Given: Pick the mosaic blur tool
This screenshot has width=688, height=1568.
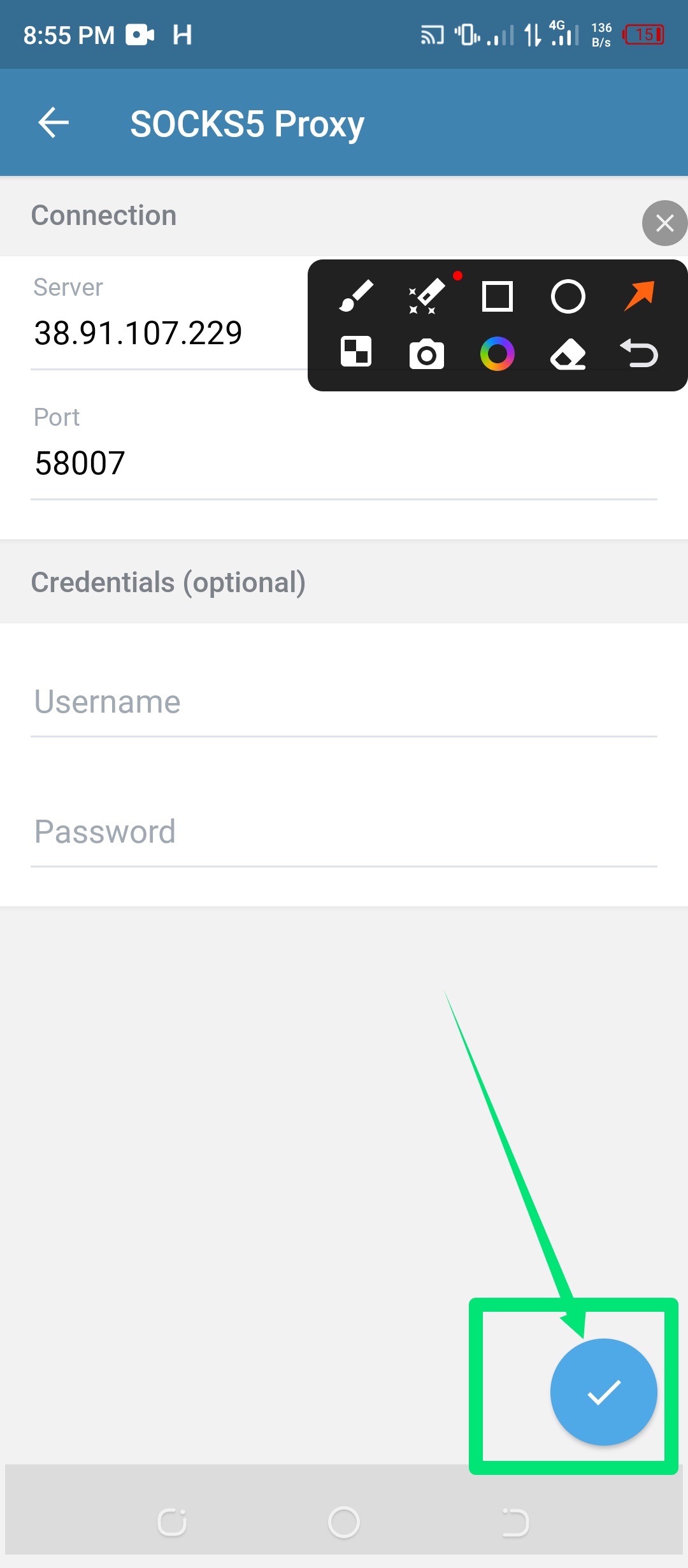Looking at the screenshot, I should (356, 352).
